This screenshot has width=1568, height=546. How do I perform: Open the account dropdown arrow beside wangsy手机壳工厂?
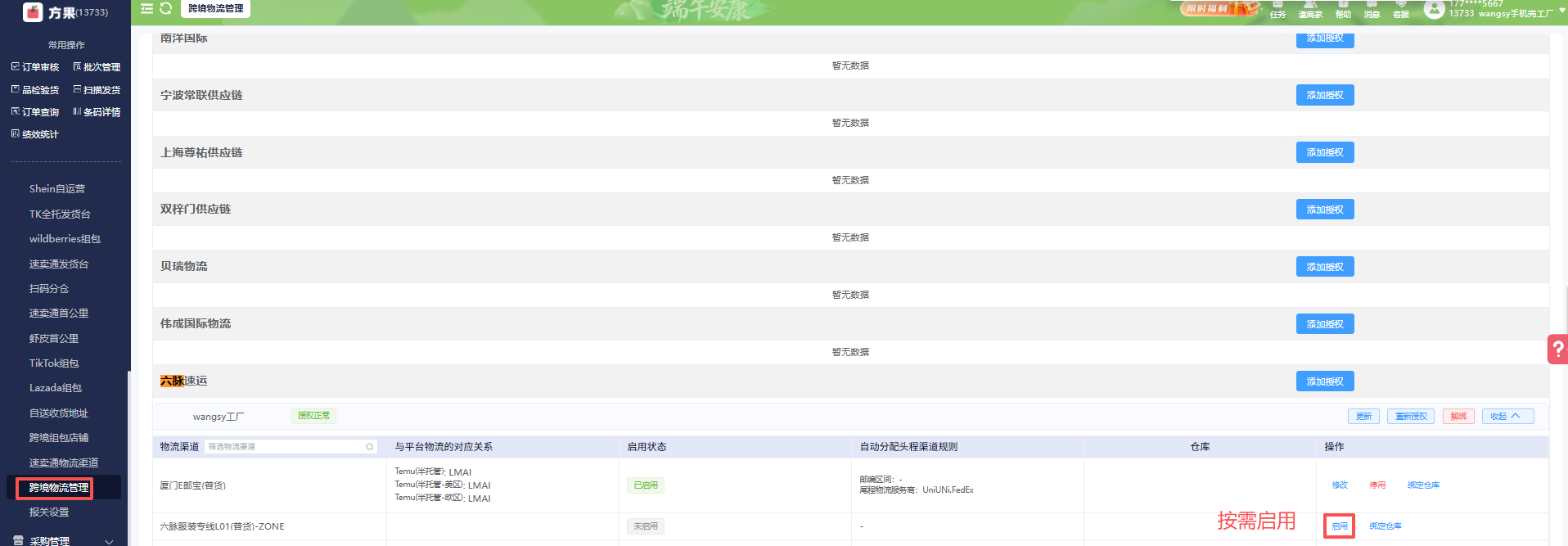pos(1561,10)
